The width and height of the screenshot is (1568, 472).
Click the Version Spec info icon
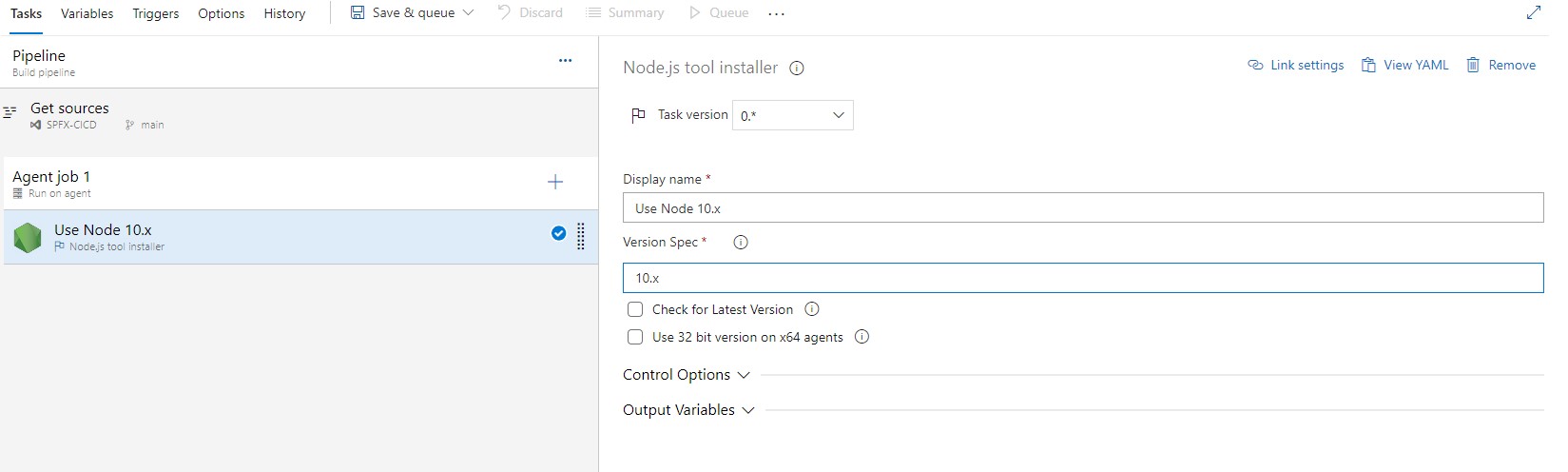click(741, 243)
